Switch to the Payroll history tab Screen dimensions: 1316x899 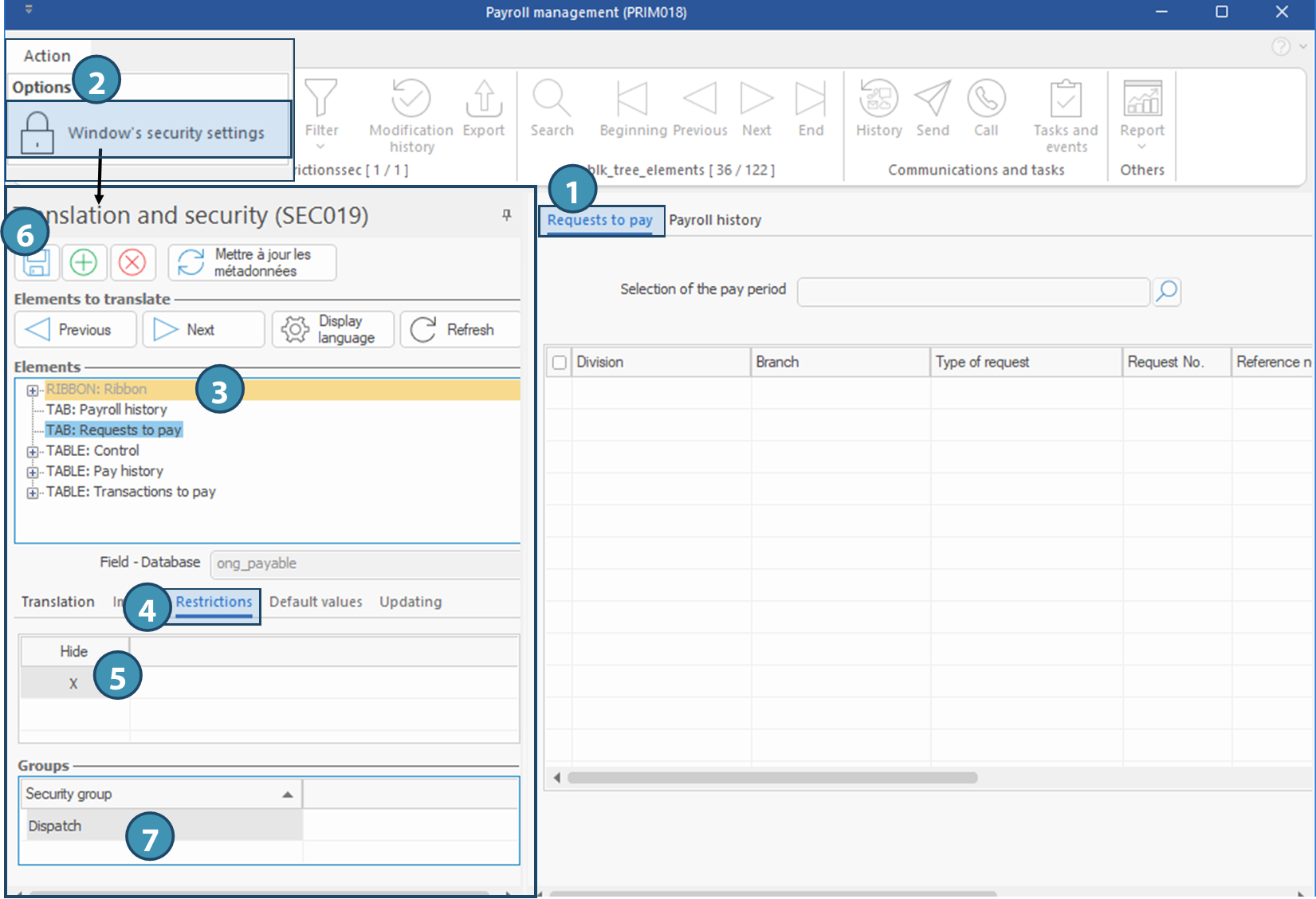[714, 220]
